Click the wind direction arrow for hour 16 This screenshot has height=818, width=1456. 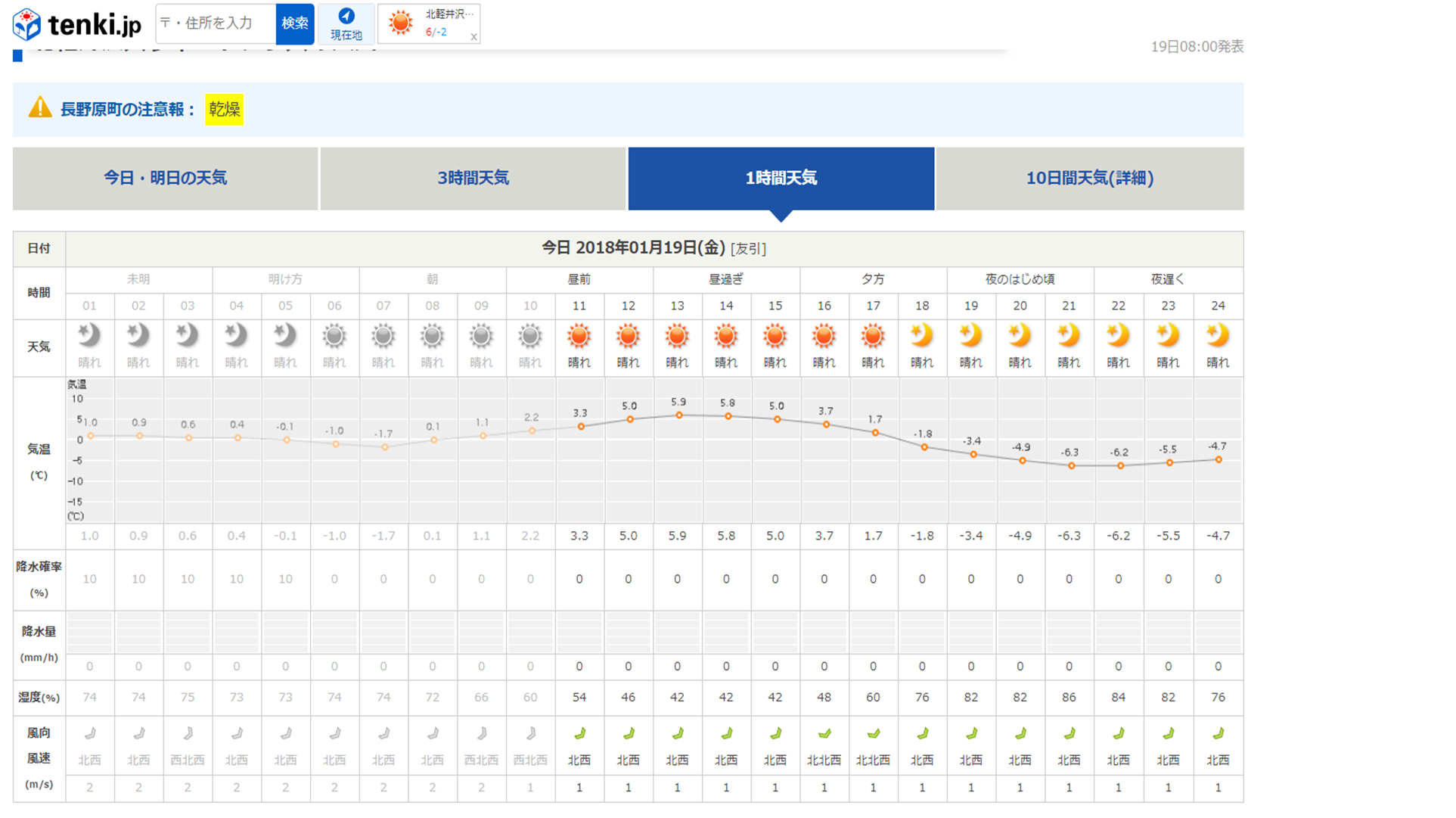pos(824,732)
